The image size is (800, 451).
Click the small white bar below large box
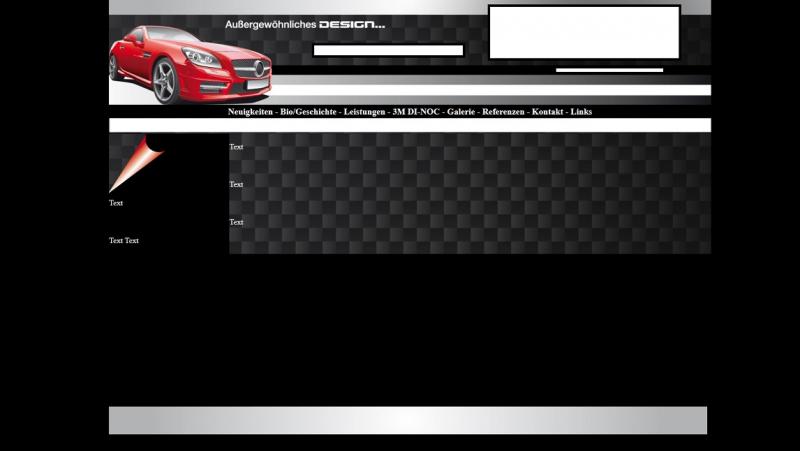click(609, 70)
